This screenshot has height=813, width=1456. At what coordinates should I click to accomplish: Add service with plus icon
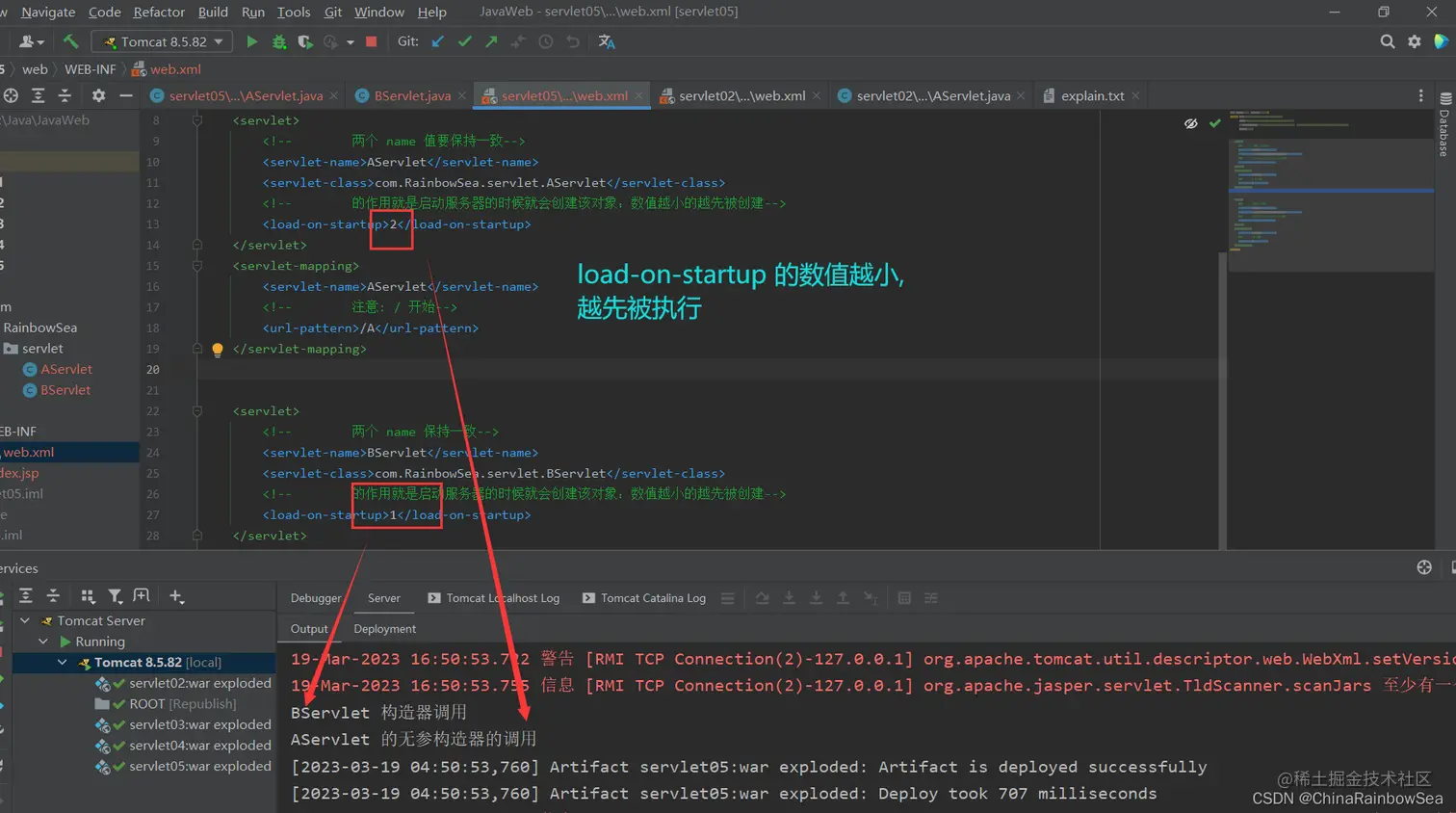176,596
